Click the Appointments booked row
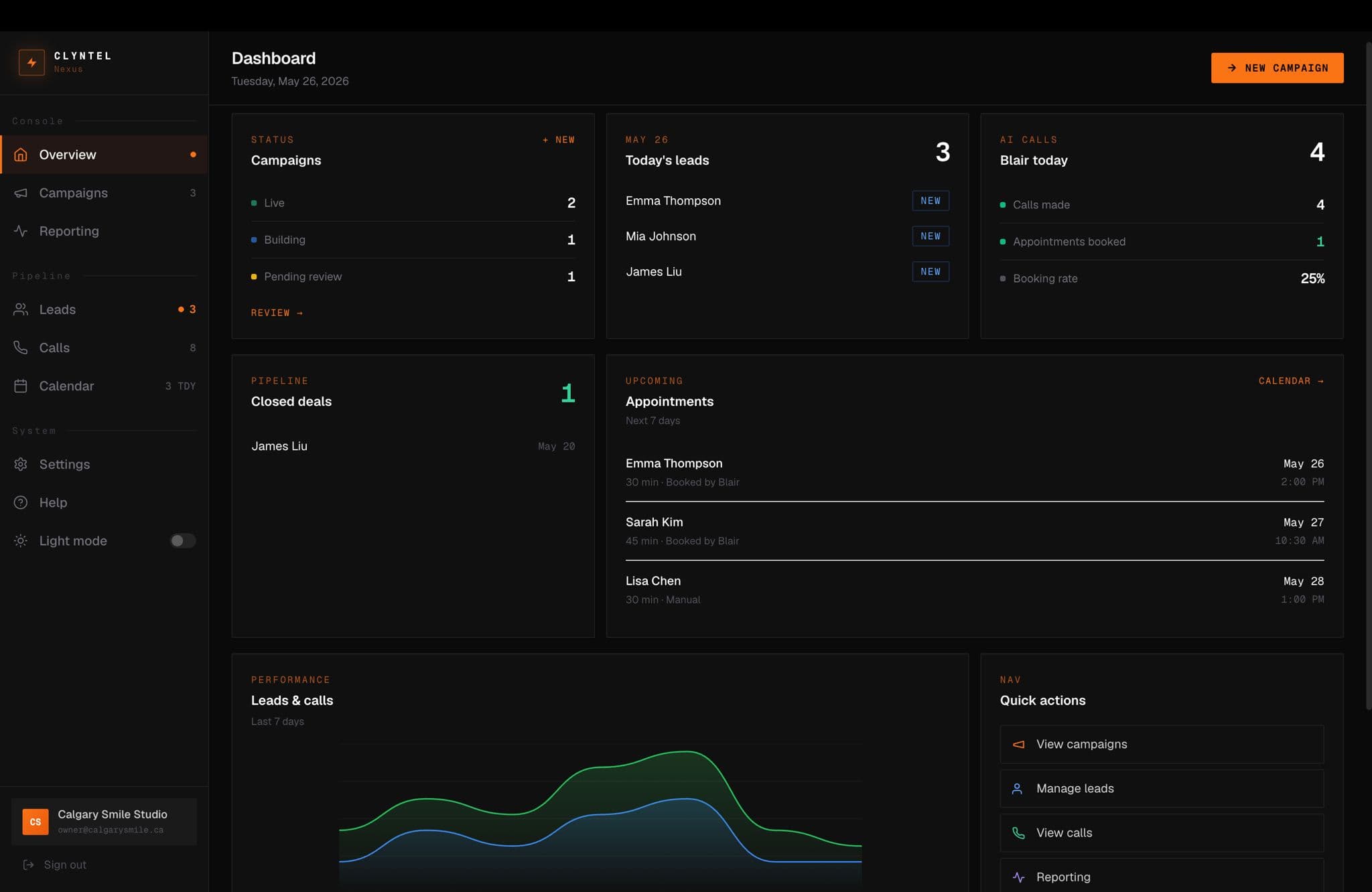 click(1162, 242)
